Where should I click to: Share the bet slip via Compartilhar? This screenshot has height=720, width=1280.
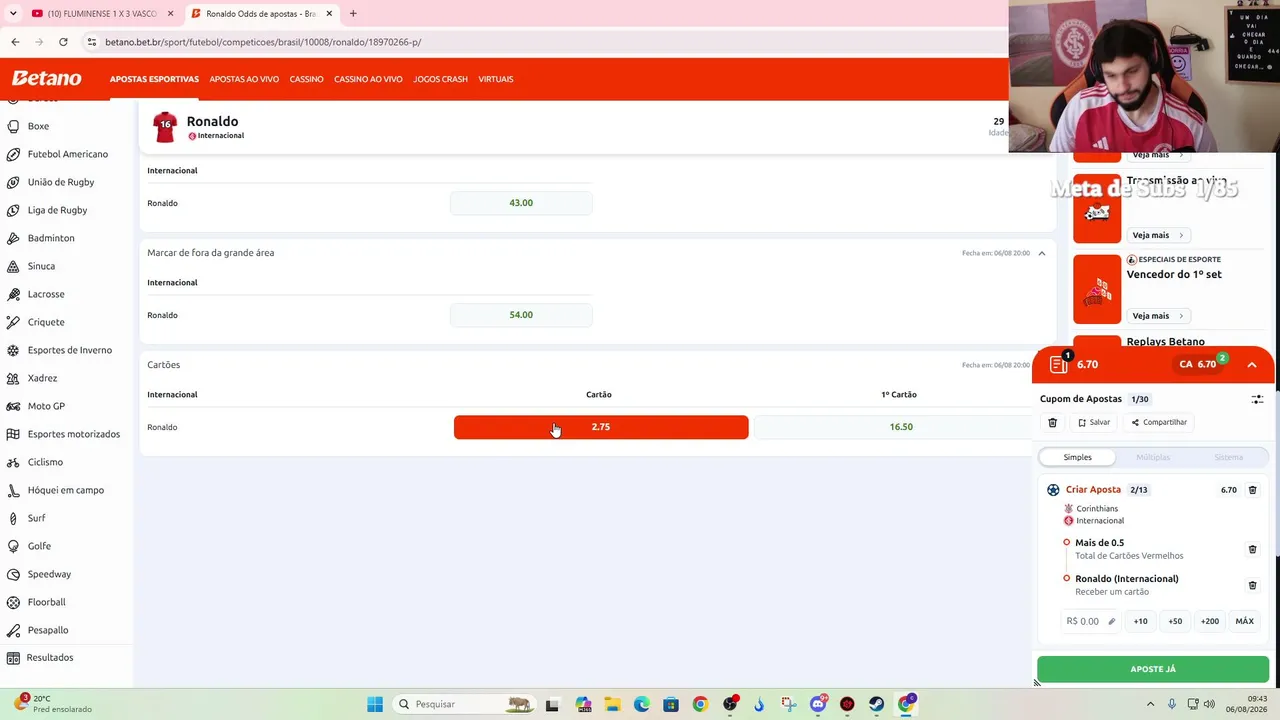click(1159, 422)
